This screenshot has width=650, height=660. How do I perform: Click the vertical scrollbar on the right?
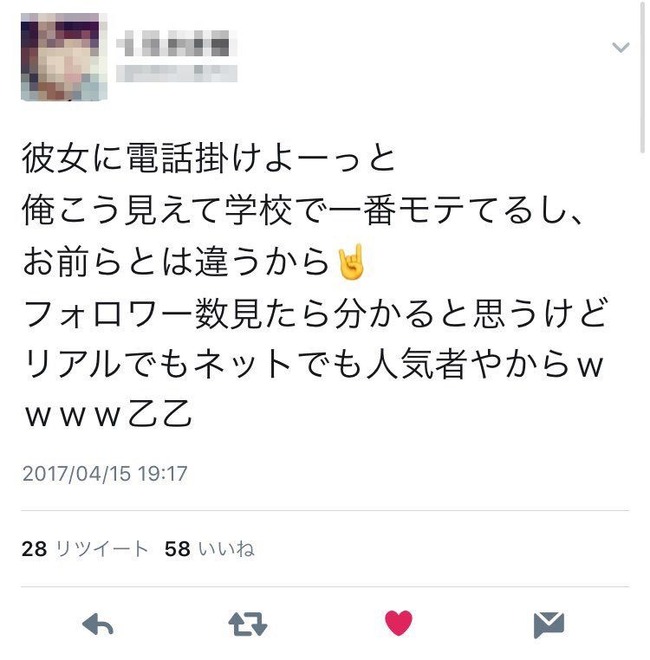642,78
